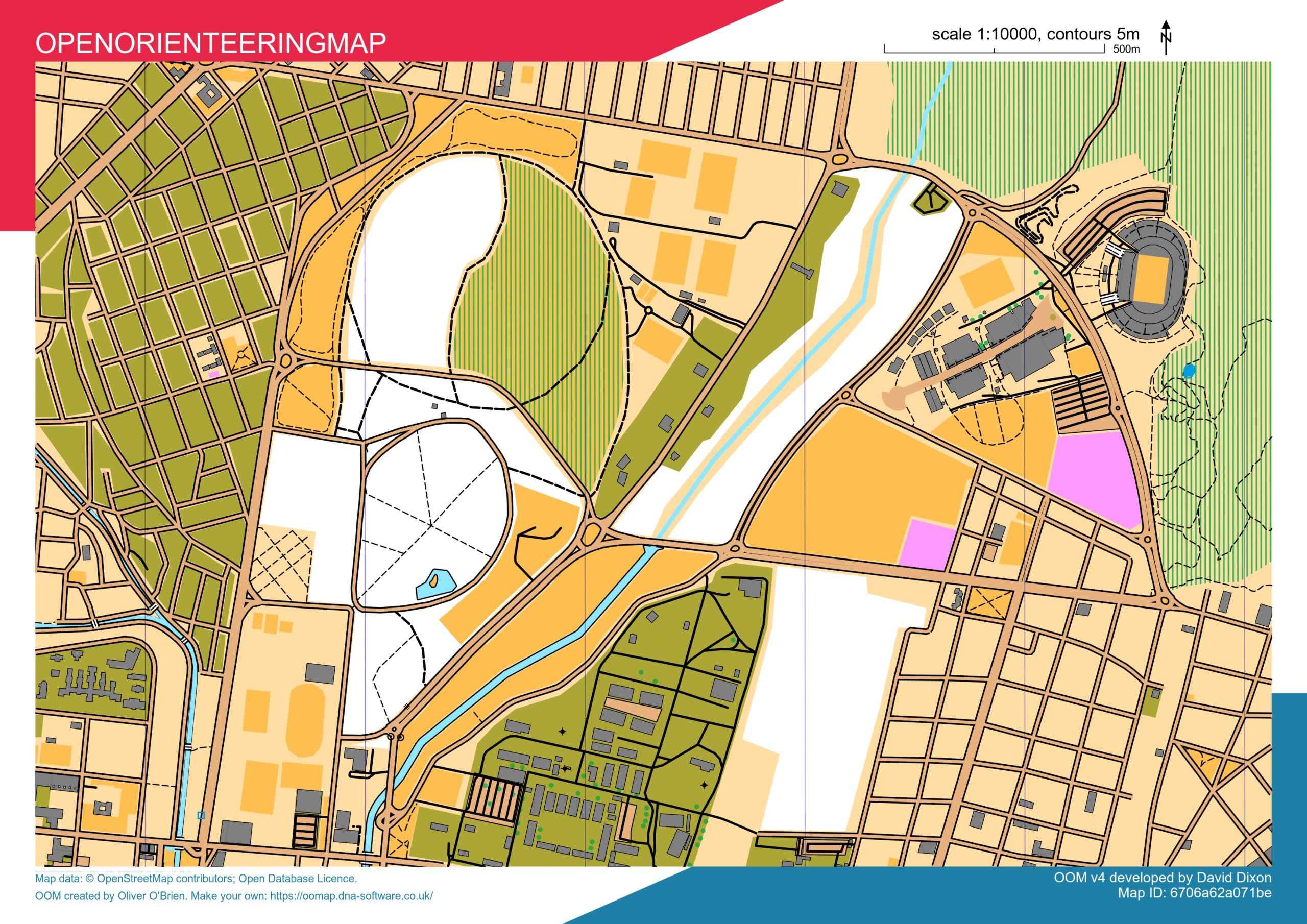Click the small blue pond east of stadium
1307x924 pixels.
[1189, 371]
